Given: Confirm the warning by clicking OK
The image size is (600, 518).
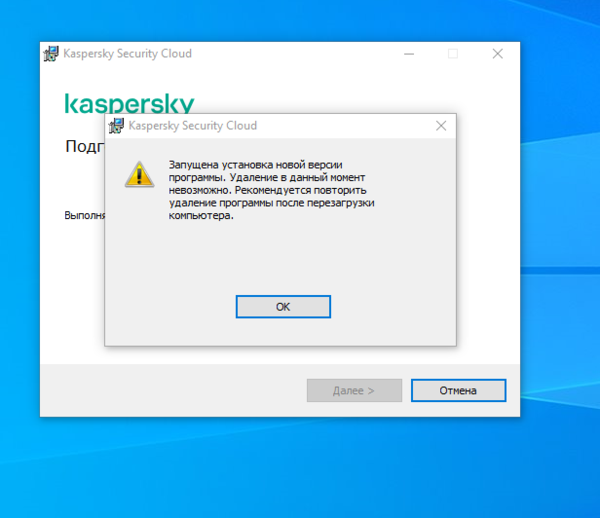Looking at the screenshot, I should pyautogui.click(x=283, y=306).
